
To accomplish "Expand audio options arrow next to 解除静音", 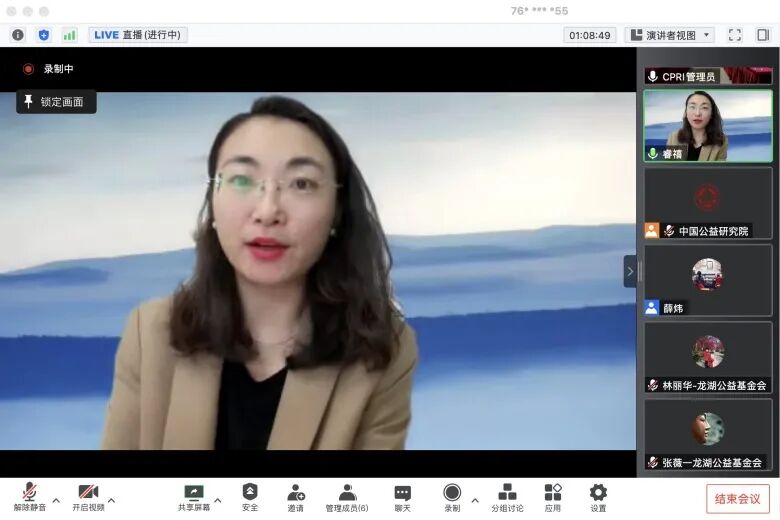I will click(x=56, y=500).
